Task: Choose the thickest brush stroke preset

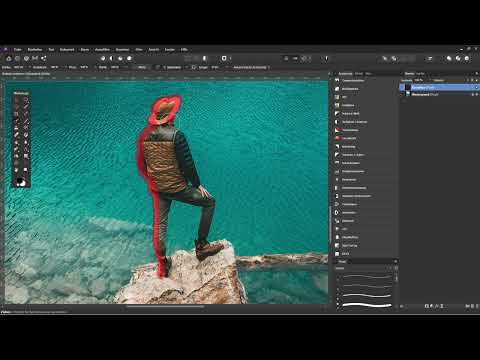Action: (x=367, y=305)
